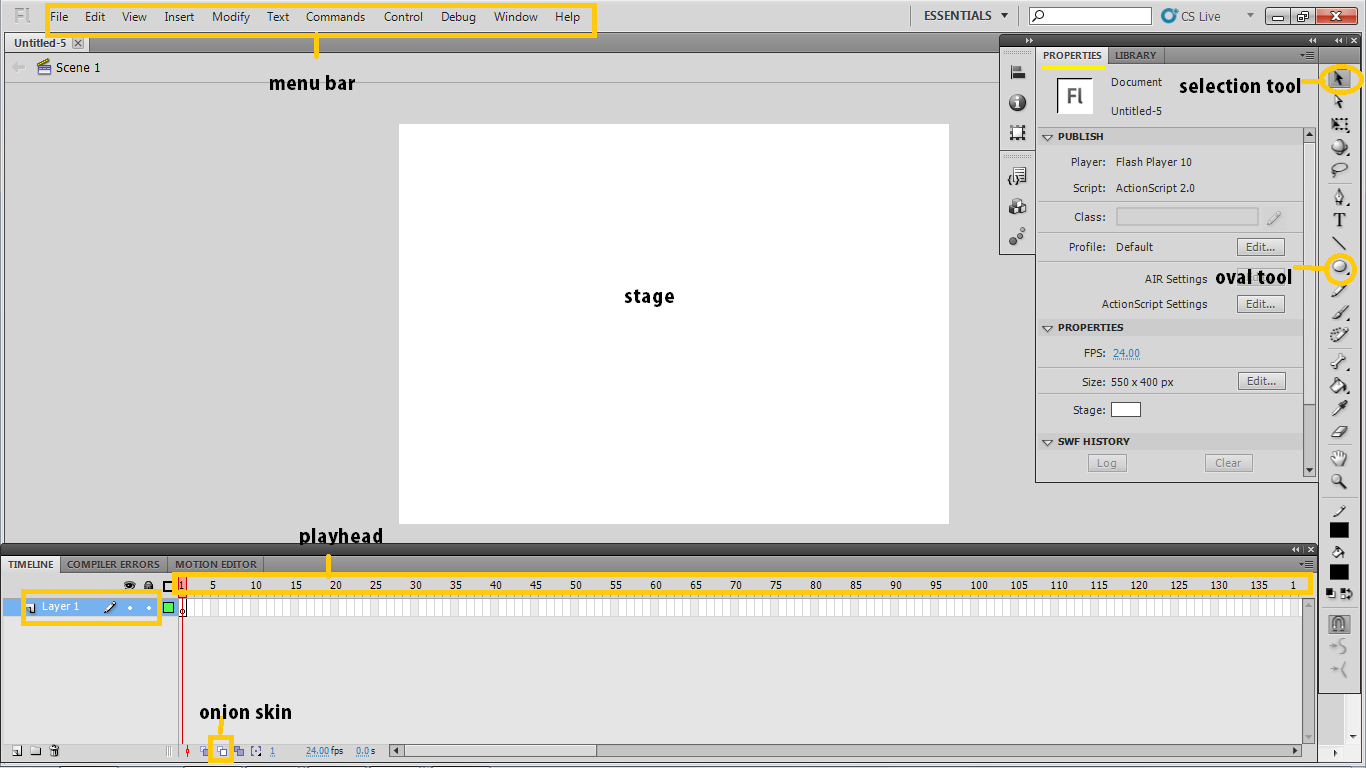The width and height of the screenshot is (1366, 768).
Task: Switch to the LIBRARY tab
Action: click(1136, 56)
